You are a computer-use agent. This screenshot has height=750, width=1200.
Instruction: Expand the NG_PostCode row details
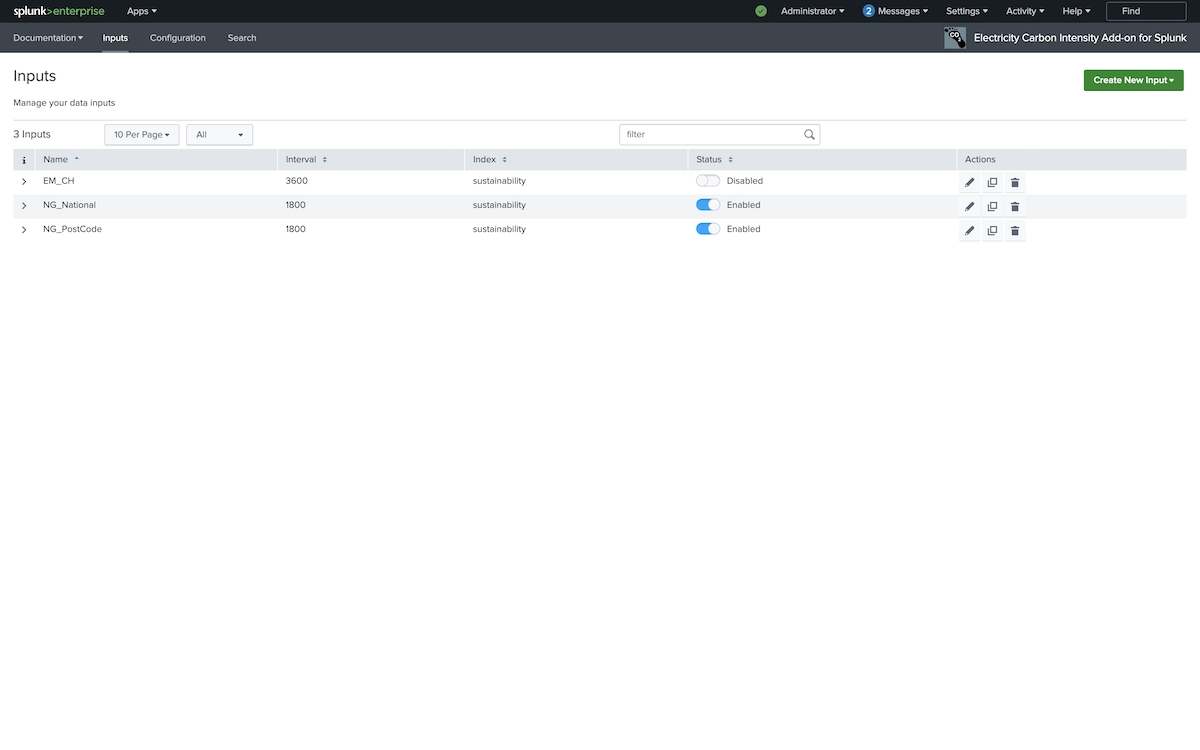click(x=24, y=229)
